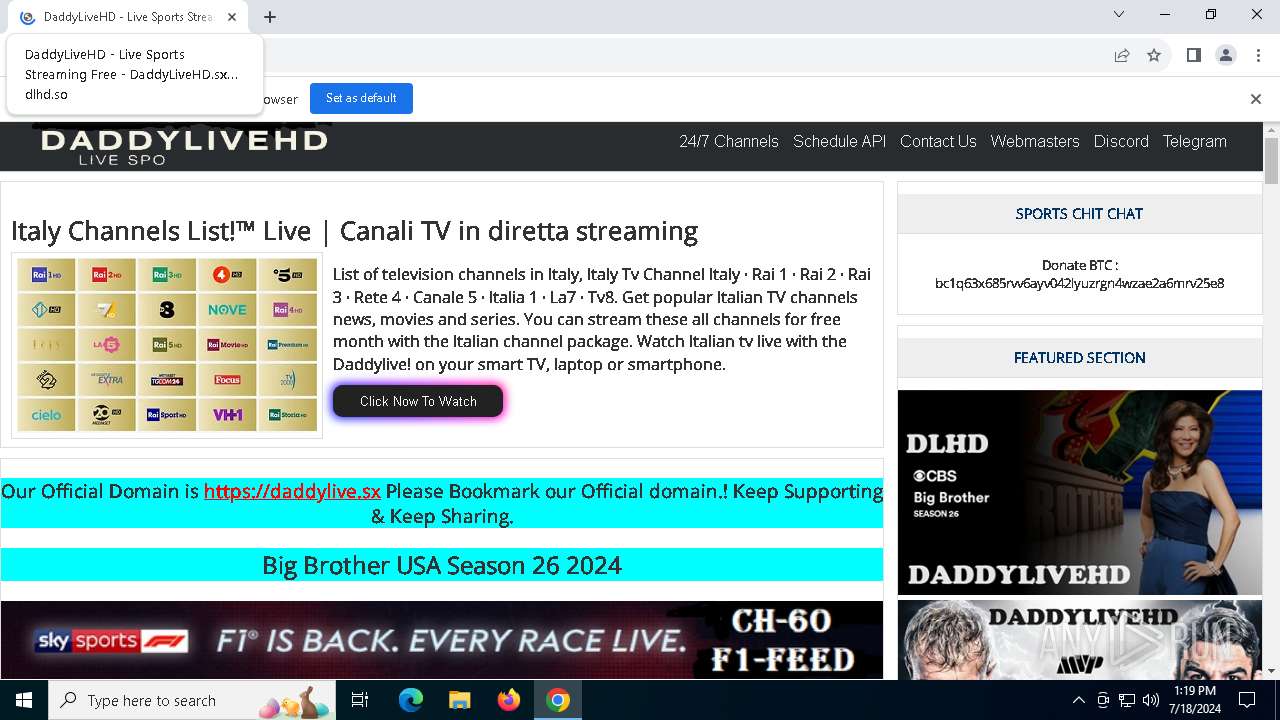Screen dimensions: 1280x720
Task: Click the Rai 1 HD channel logo
Action: click(46, 275)
